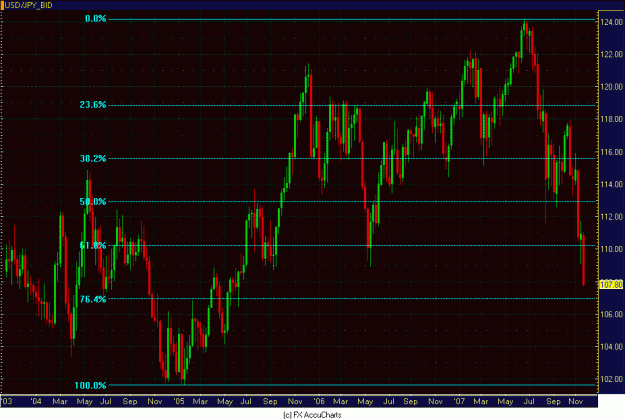625x419 pixels.
Task: Click the highlighted 107.80 current price tag
Action: pos(611,284)
